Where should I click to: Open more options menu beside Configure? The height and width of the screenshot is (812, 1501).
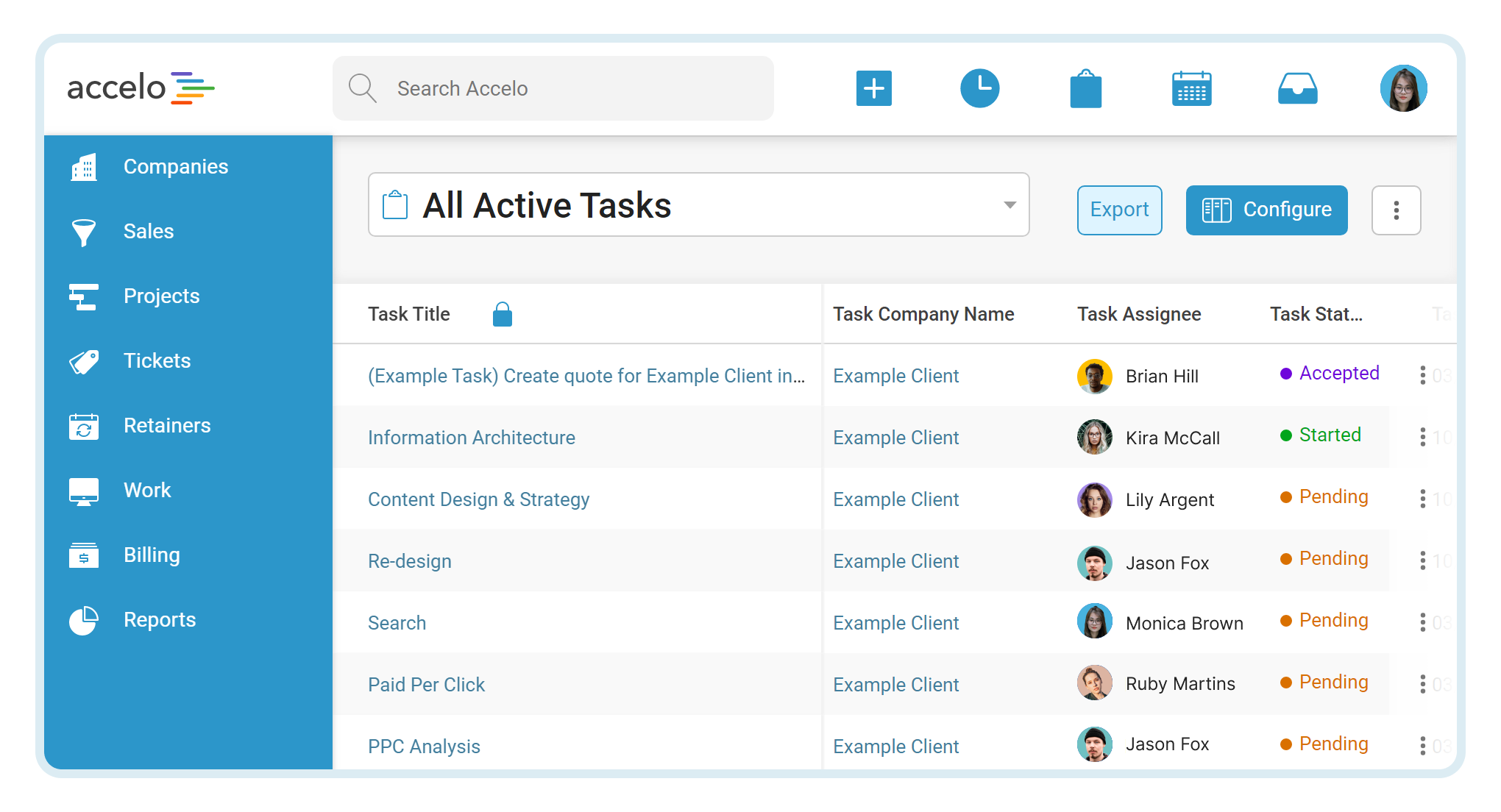click(1396, 210)
